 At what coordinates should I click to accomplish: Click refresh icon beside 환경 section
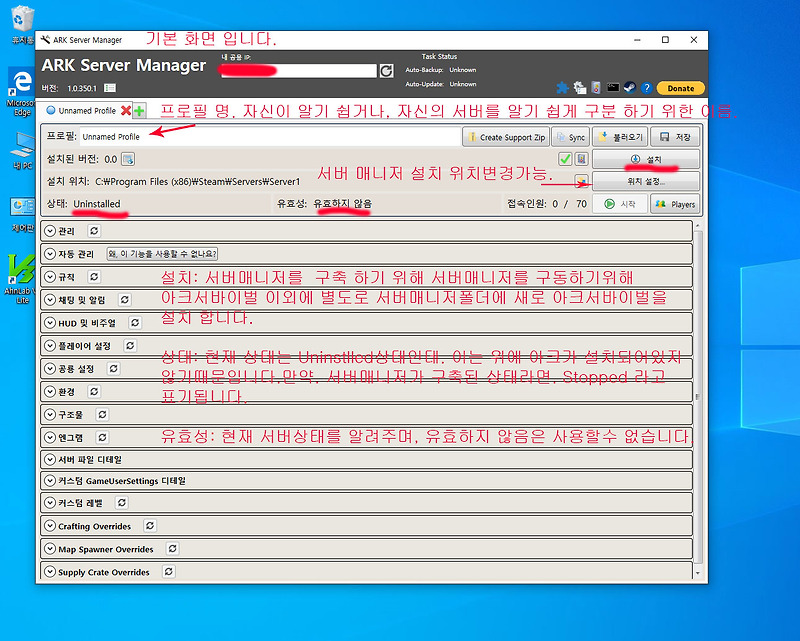94,391
